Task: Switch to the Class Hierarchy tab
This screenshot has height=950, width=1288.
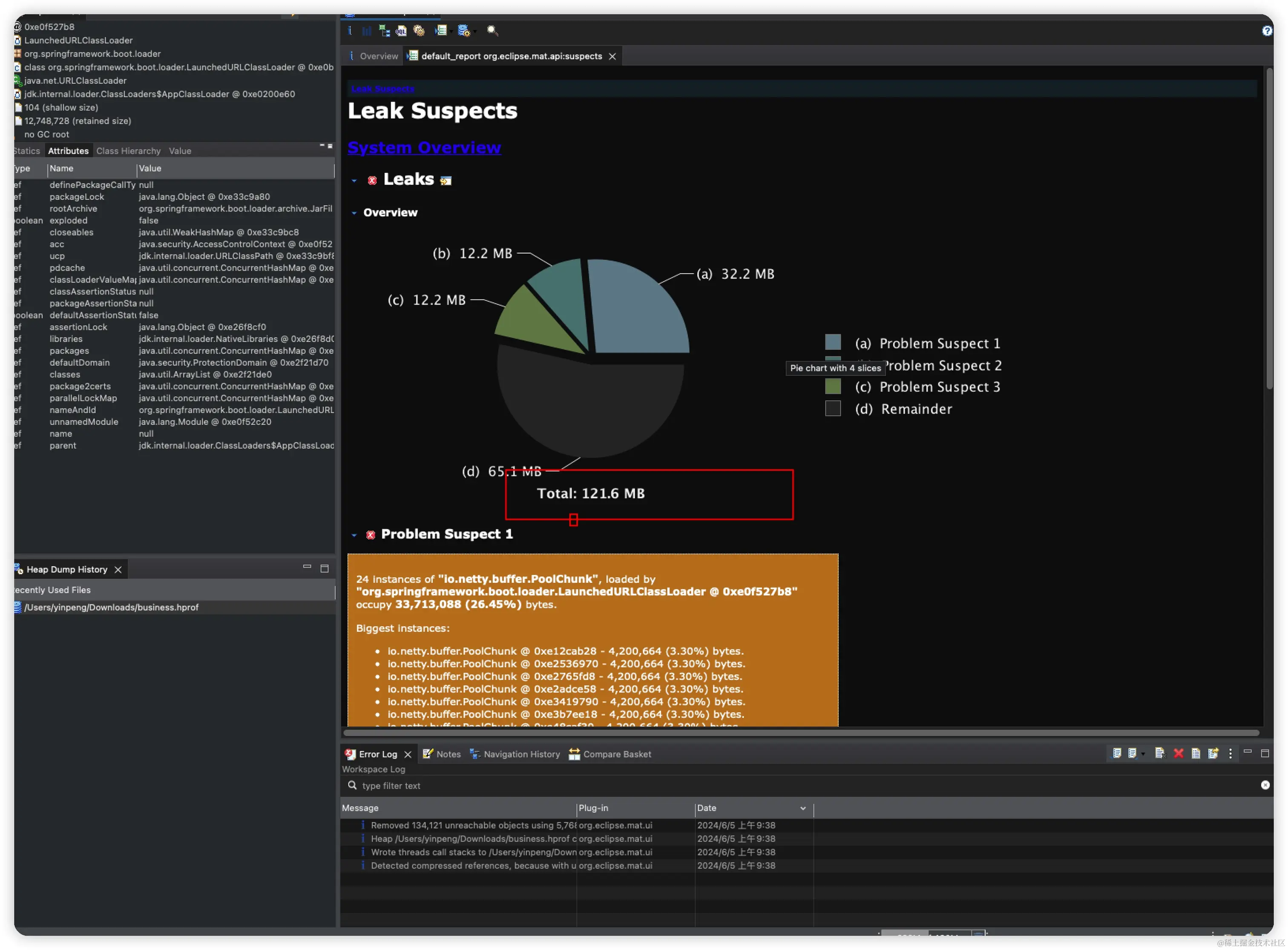Action: point(128,151)
